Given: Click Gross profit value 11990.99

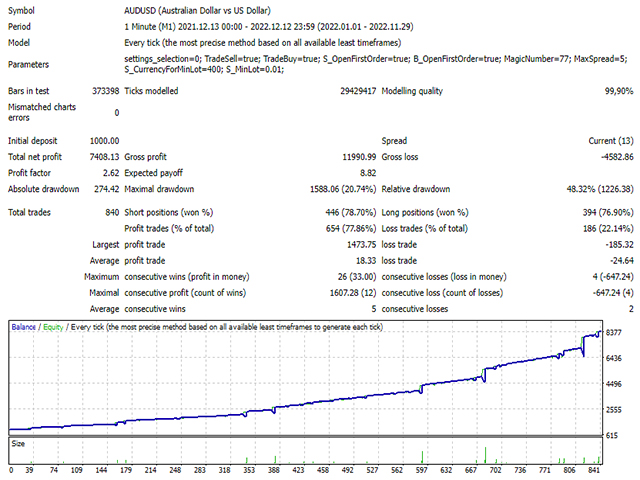Looking at the screenshot, I should 359,157.
